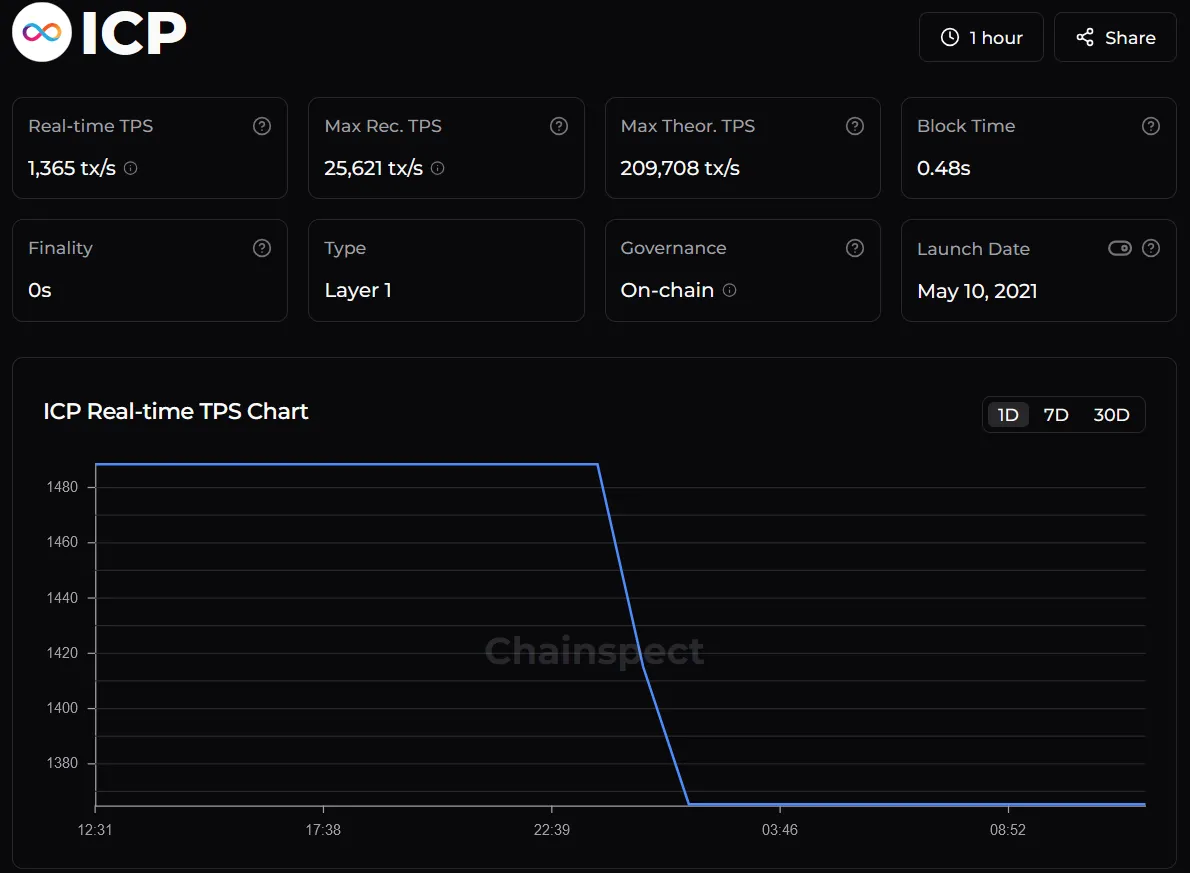Click the Type card label
Screen dimensions: 1190x873
click(x=345, y=248)
